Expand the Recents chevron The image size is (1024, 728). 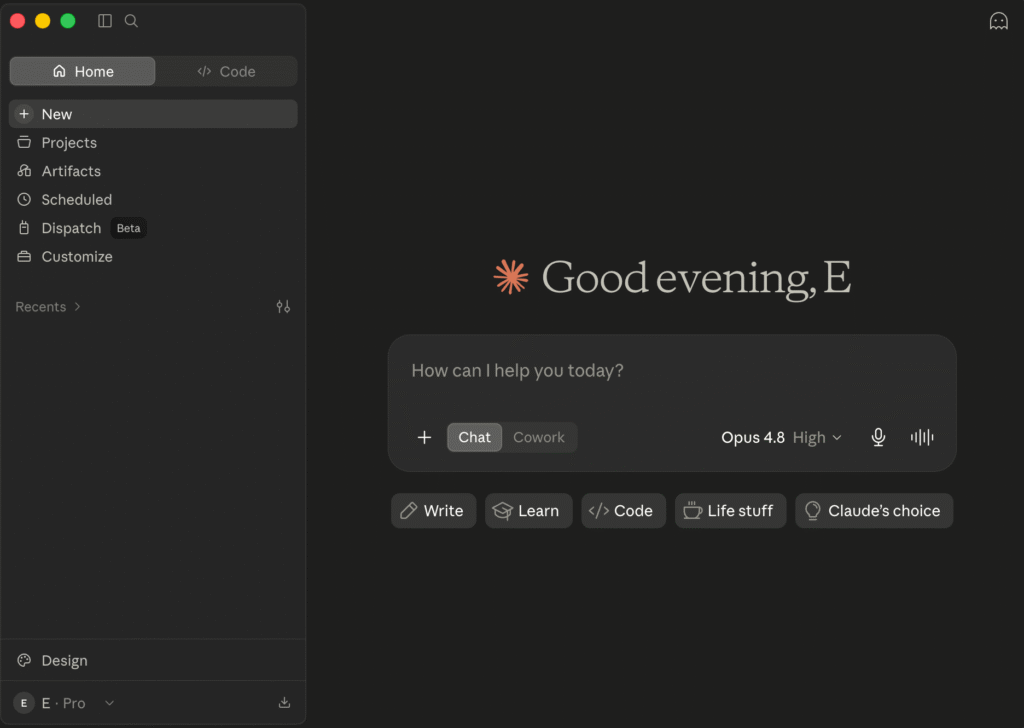point(77,306)
